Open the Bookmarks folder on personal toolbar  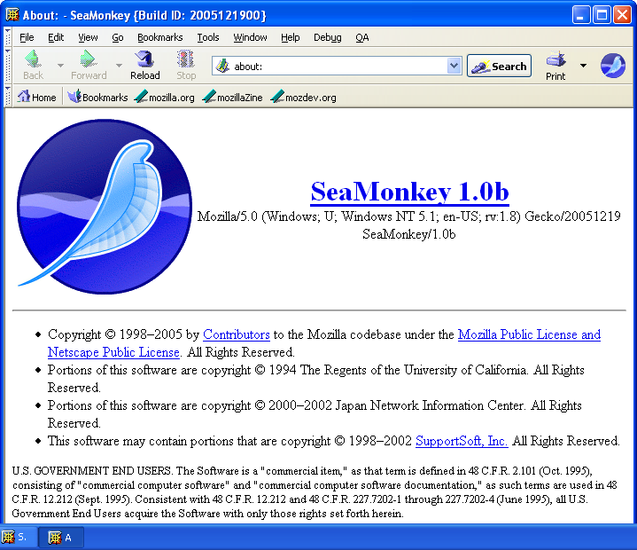(x=98, y=97)
